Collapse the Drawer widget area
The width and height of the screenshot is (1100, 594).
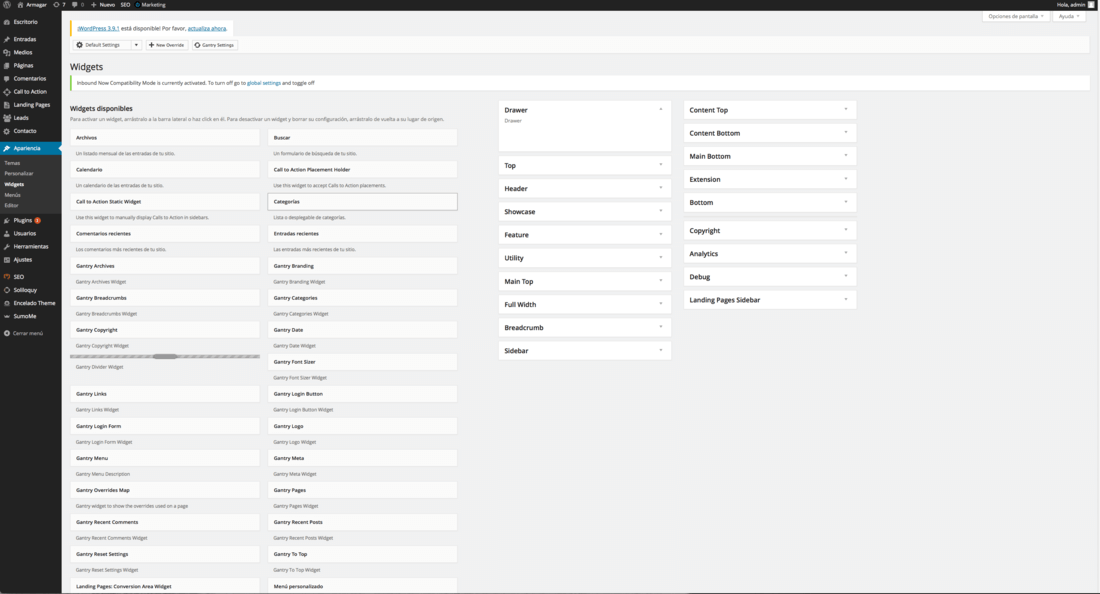pyautogui.click(x=660, y=109)
